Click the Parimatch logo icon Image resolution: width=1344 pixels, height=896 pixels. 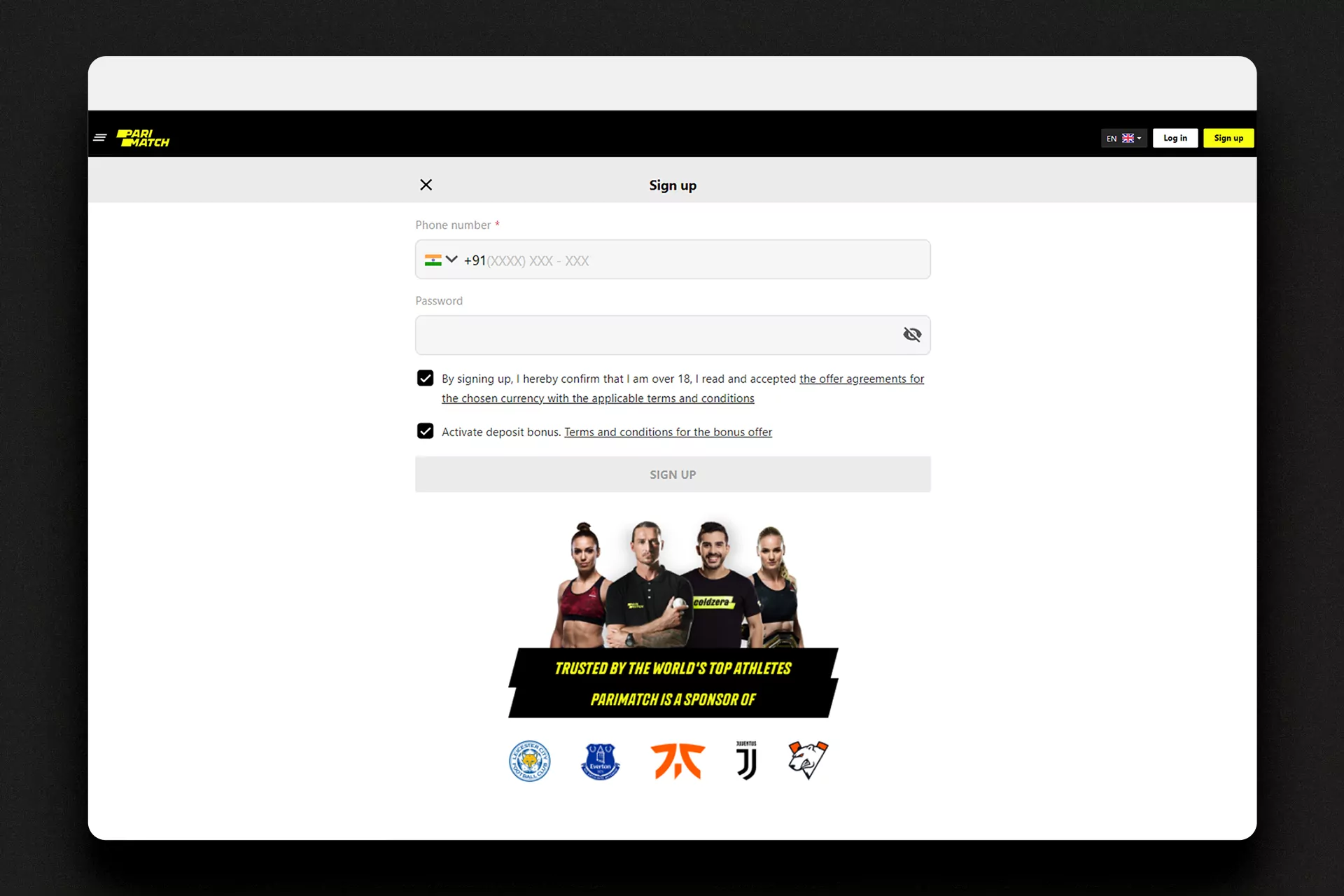pos(142,138)
